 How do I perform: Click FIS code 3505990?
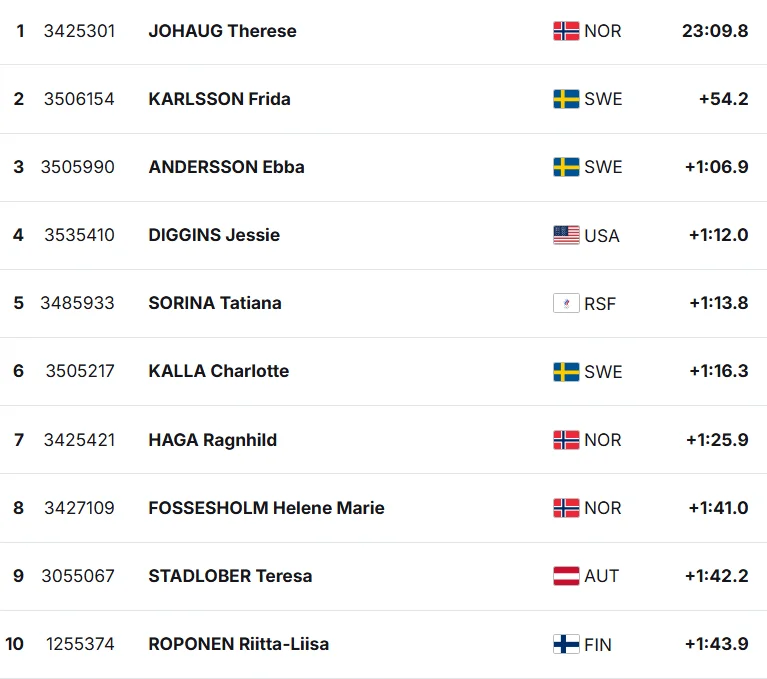(78, 167)
